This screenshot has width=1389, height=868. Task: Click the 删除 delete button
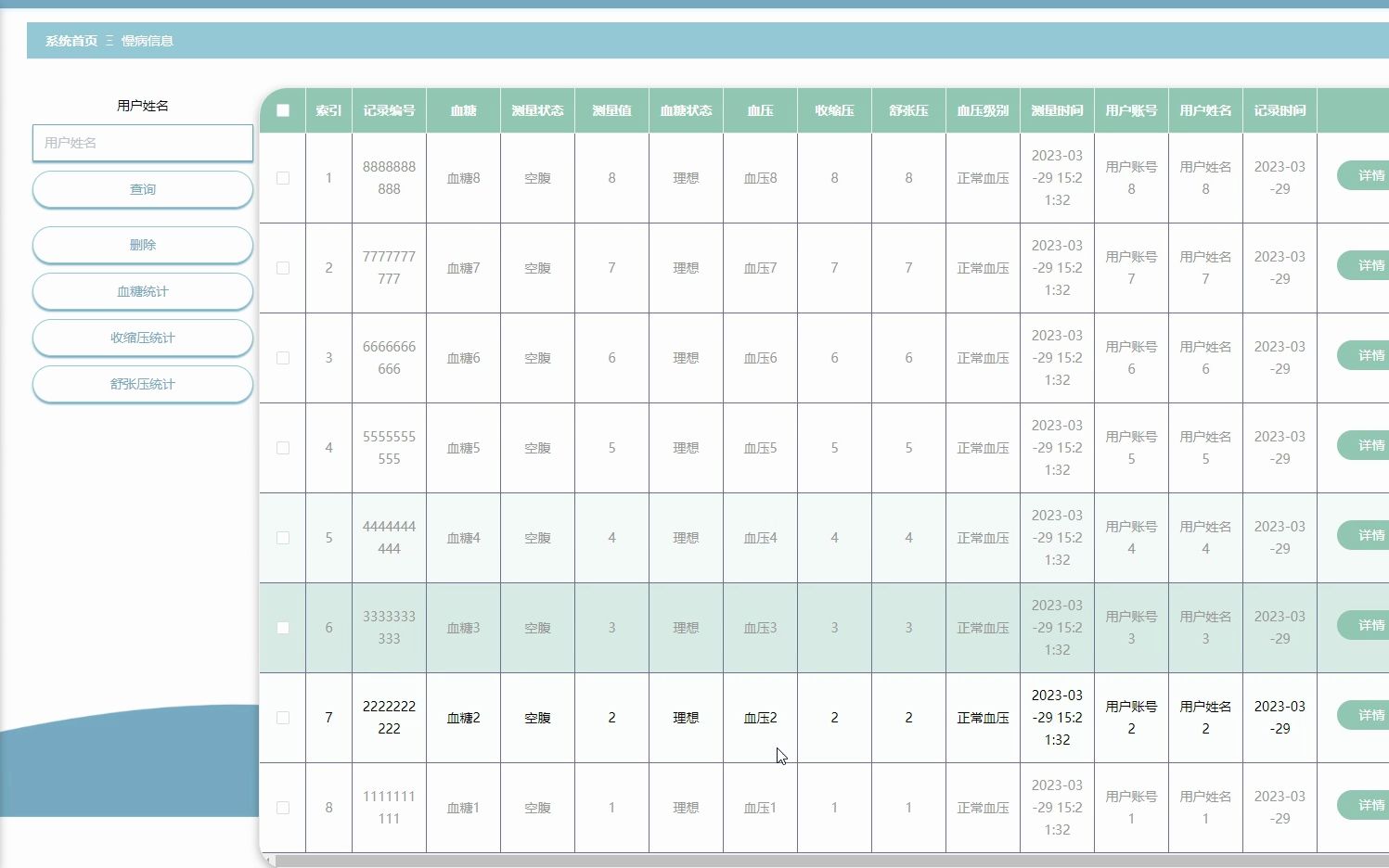pyautogui.click(x=143, y=245)
